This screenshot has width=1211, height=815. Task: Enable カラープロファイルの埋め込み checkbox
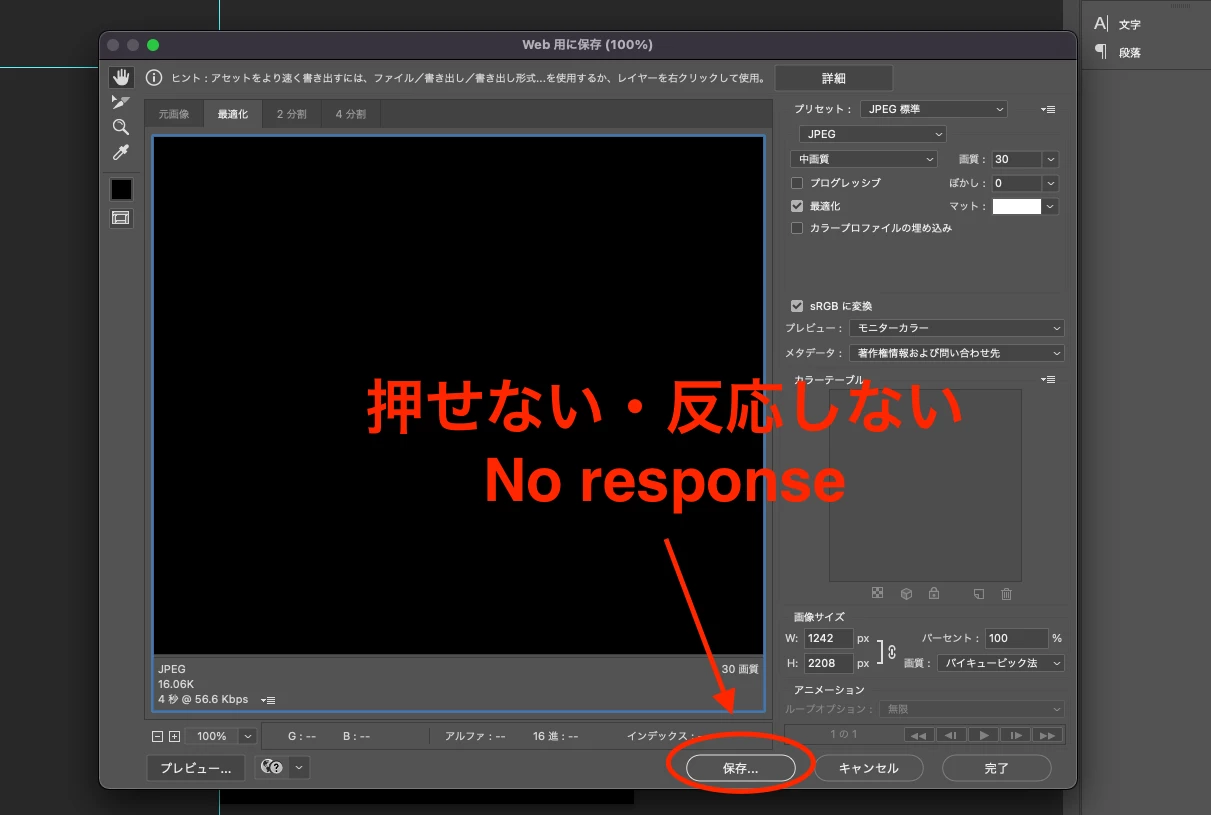click(797, 228)
